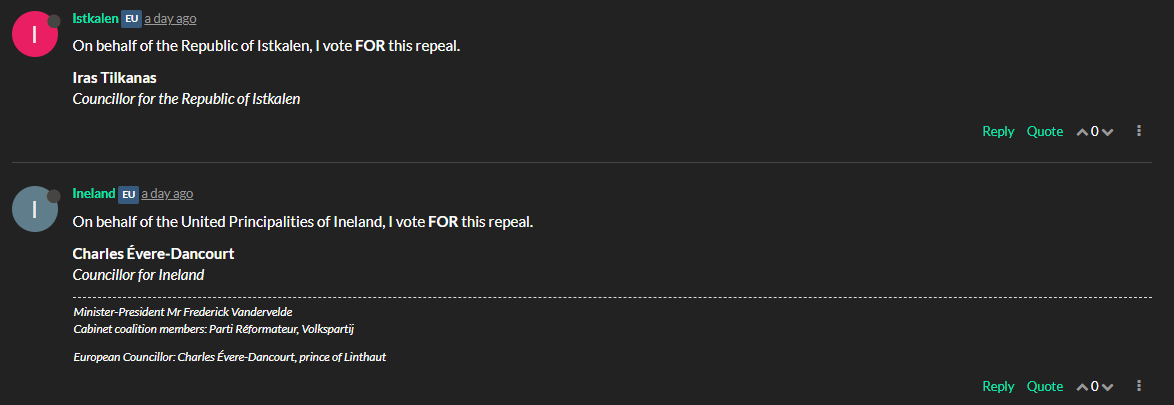Reply to the Istkalen post

tap(998, 131)
